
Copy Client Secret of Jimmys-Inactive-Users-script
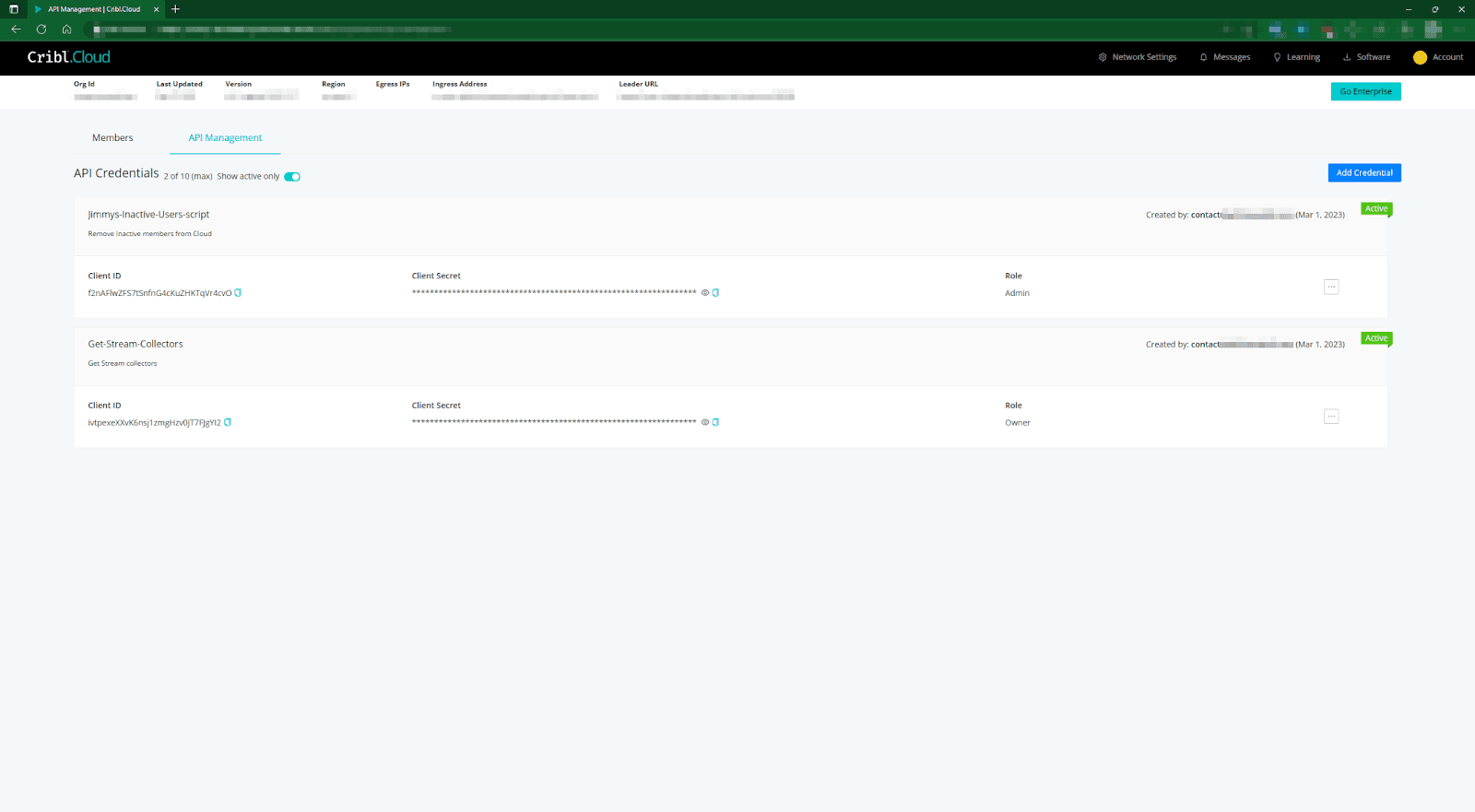click(715, 293)
